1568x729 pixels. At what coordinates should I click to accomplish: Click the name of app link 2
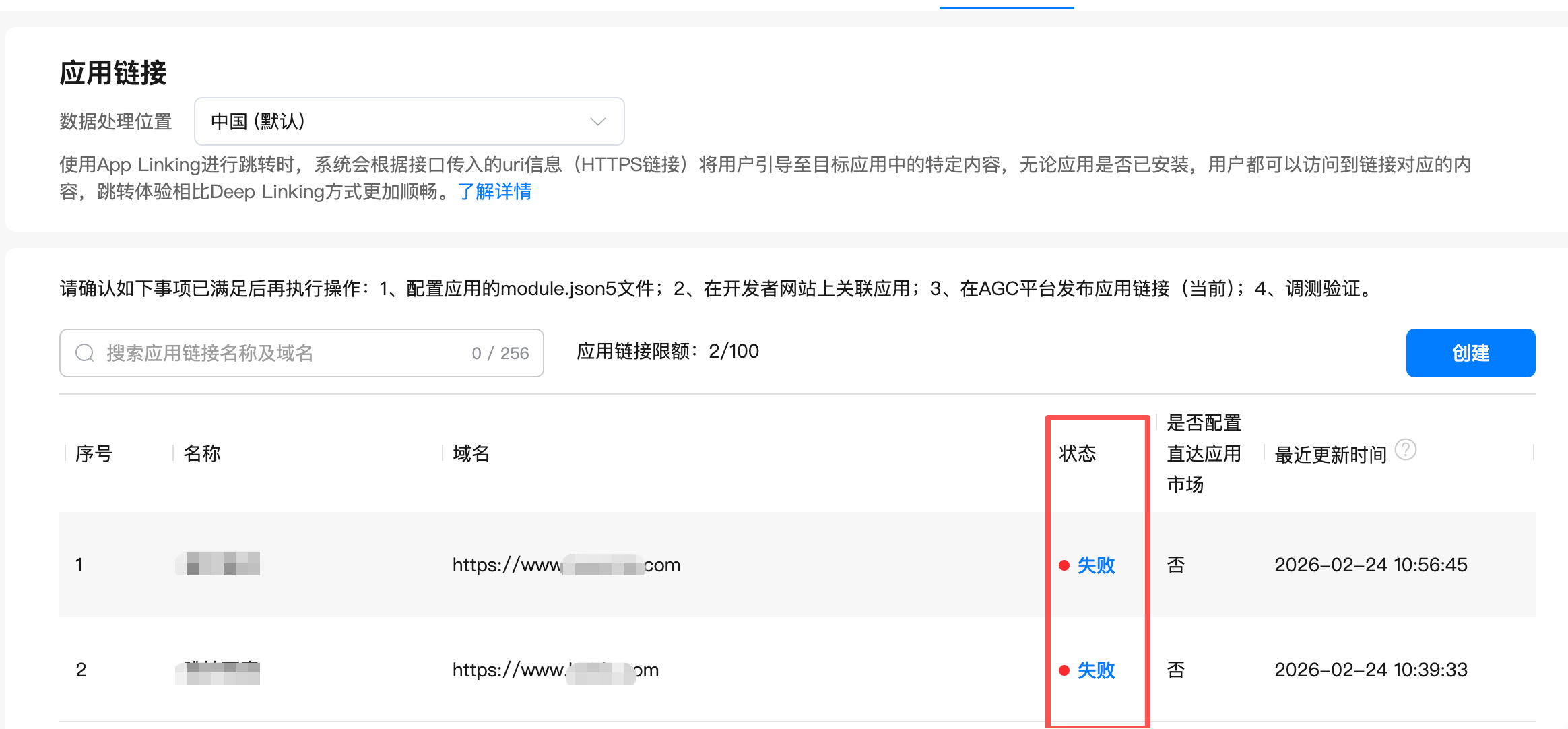click(x=217, y=670)
